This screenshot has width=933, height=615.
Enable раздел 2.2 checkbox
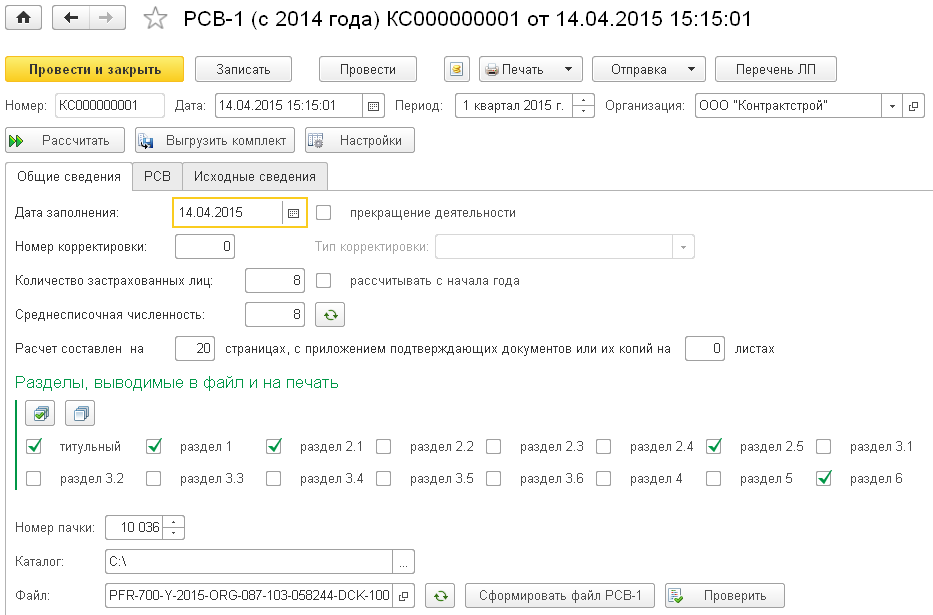(x=384, y=446)
